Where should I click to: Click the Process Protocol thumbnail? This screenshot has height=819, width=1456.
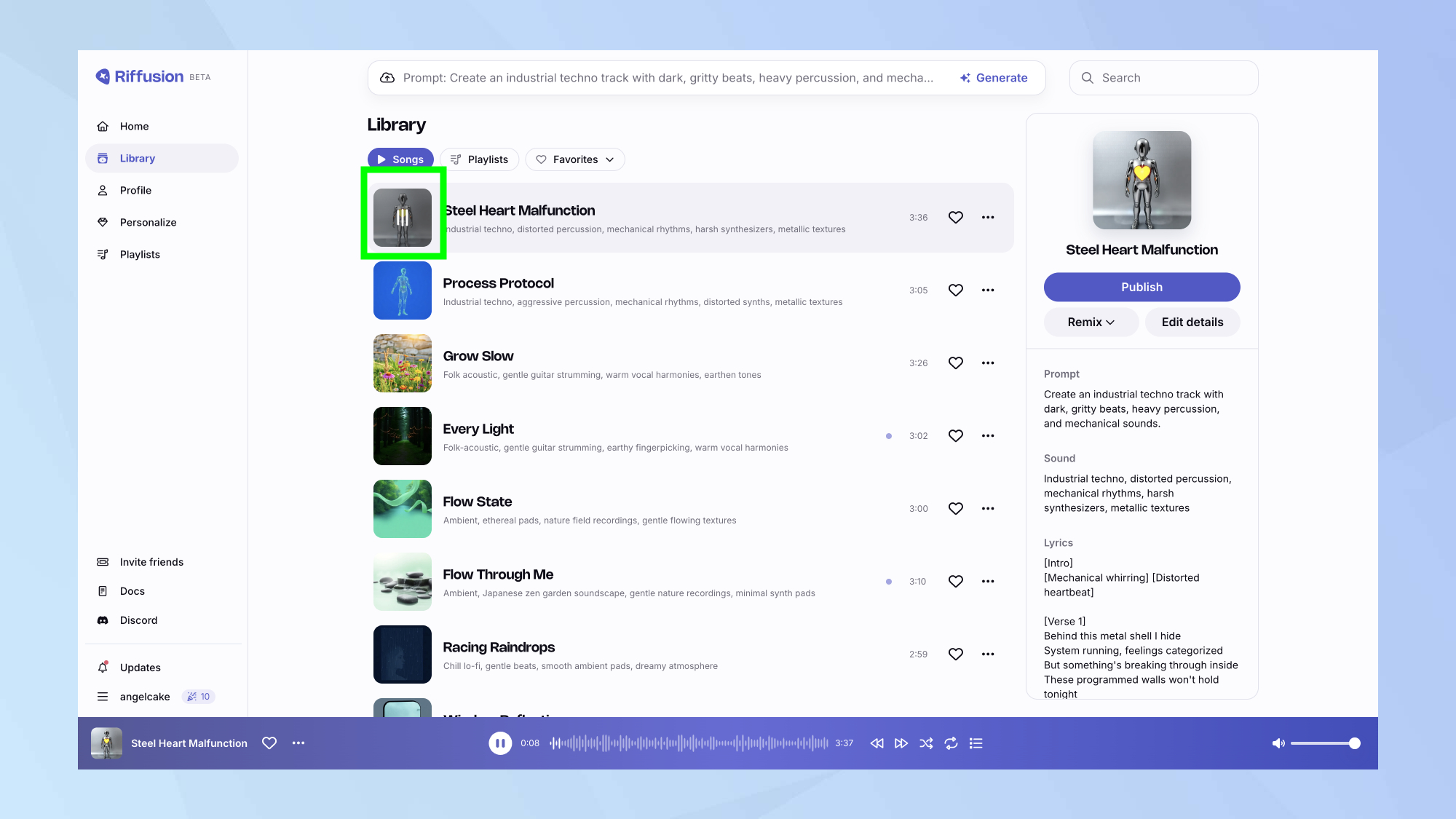[403, 290]
